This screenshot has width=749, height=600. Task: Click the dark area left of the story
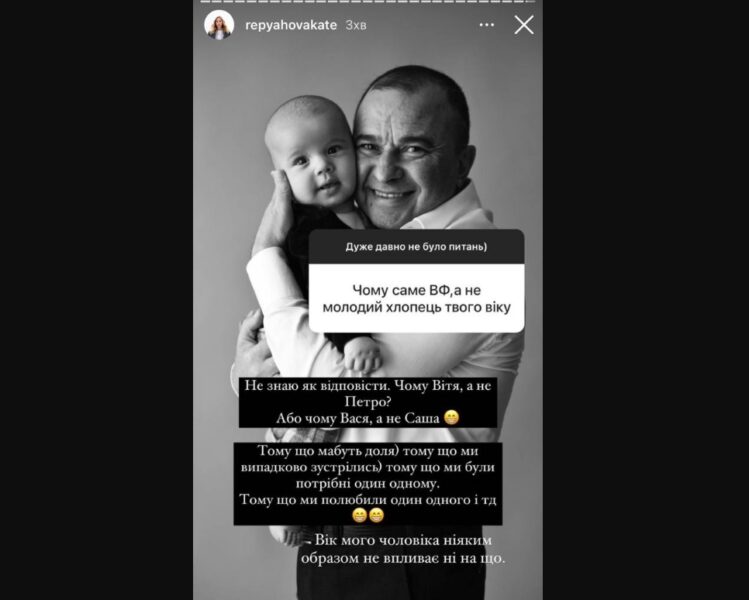[96, 300]
